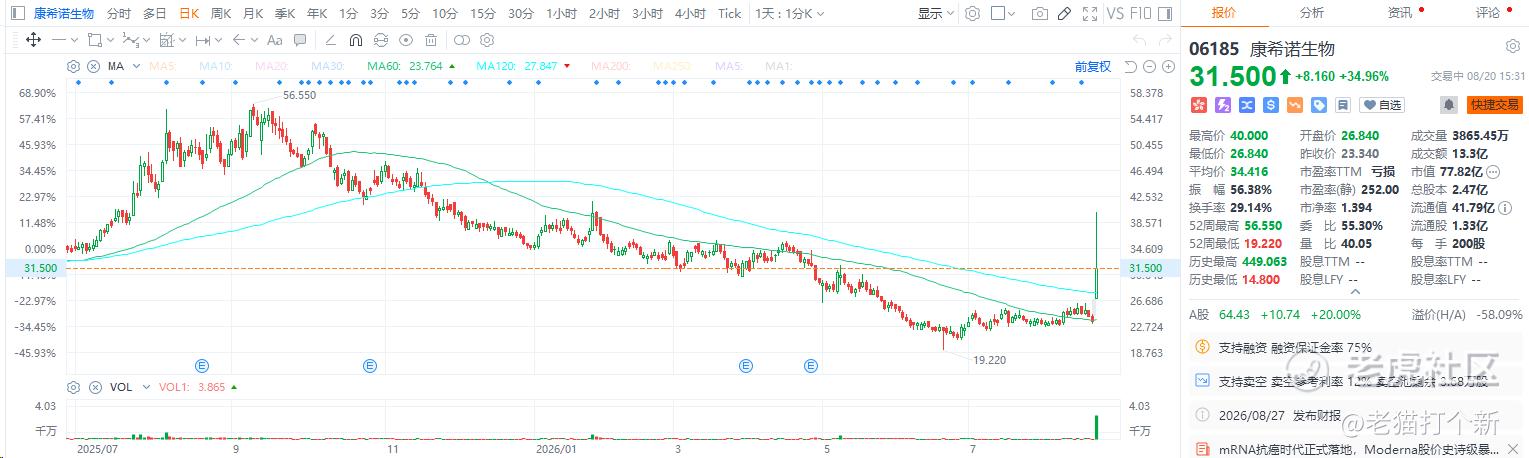
Task: Toggle the left sidebar panel icon
Action: coord(17,13)
